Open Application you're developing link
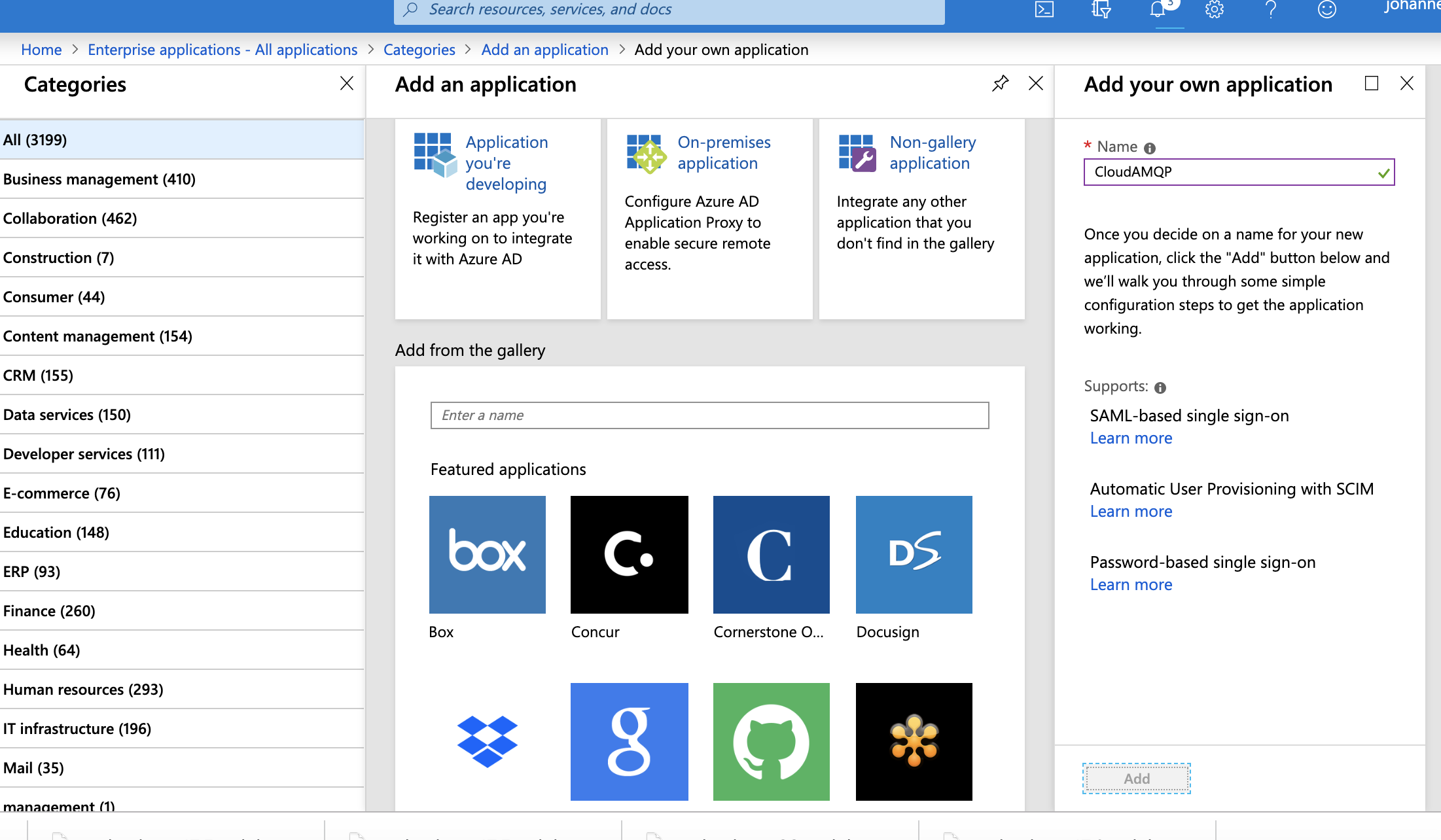 (x=507, y=163)
